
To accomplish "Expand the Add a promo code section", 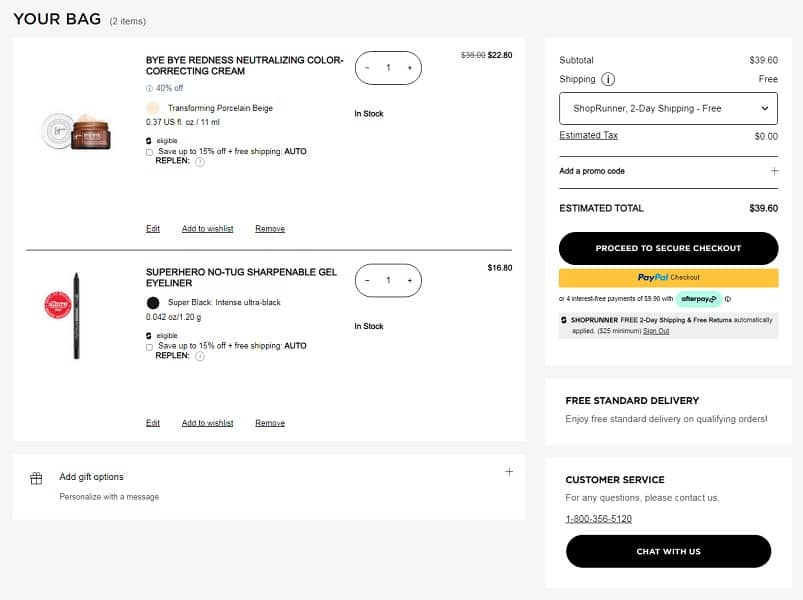I will (773, 171).
